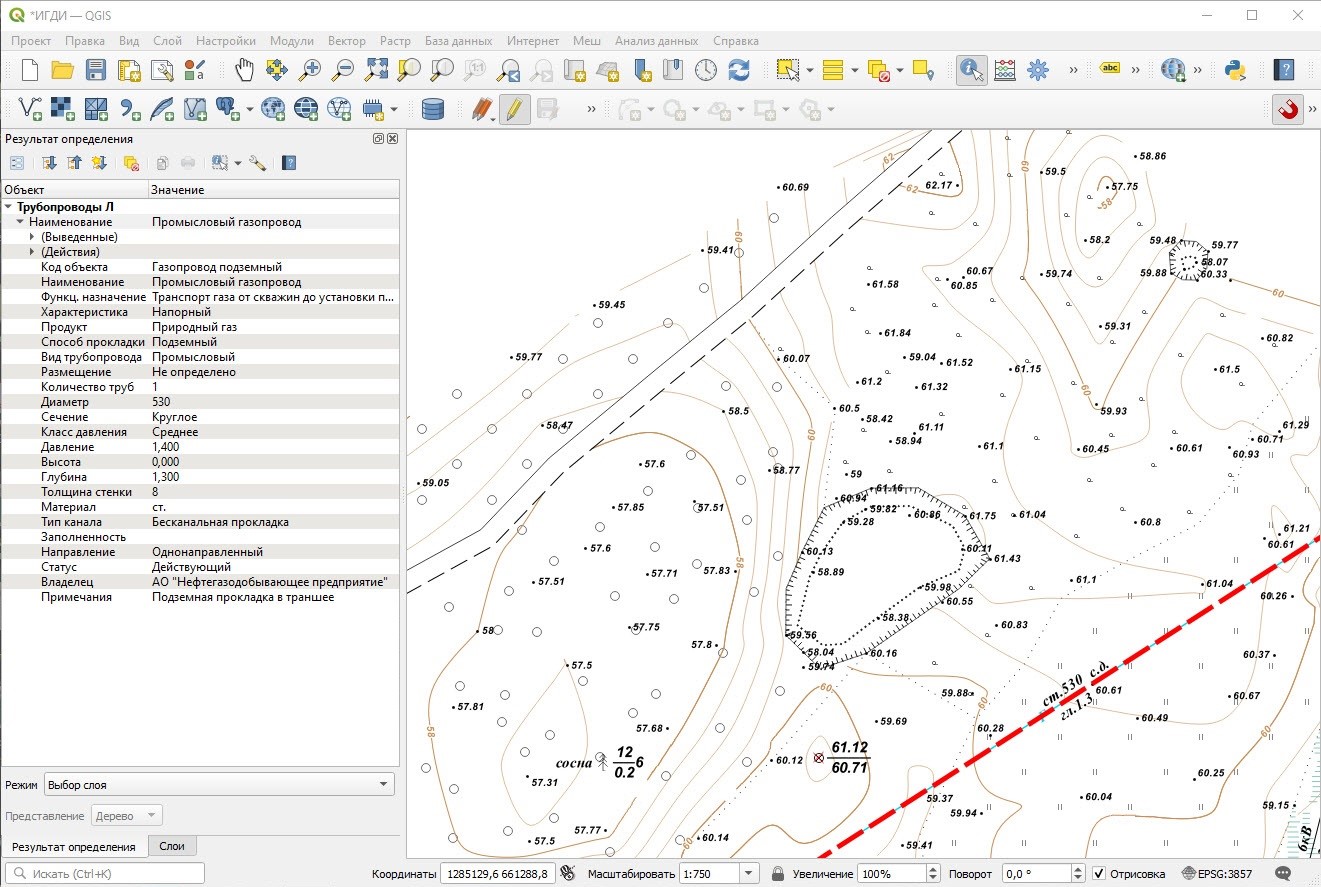Open Select by Value dropdown arrow
Screen dimensions: 1321x887
[854, 70]
